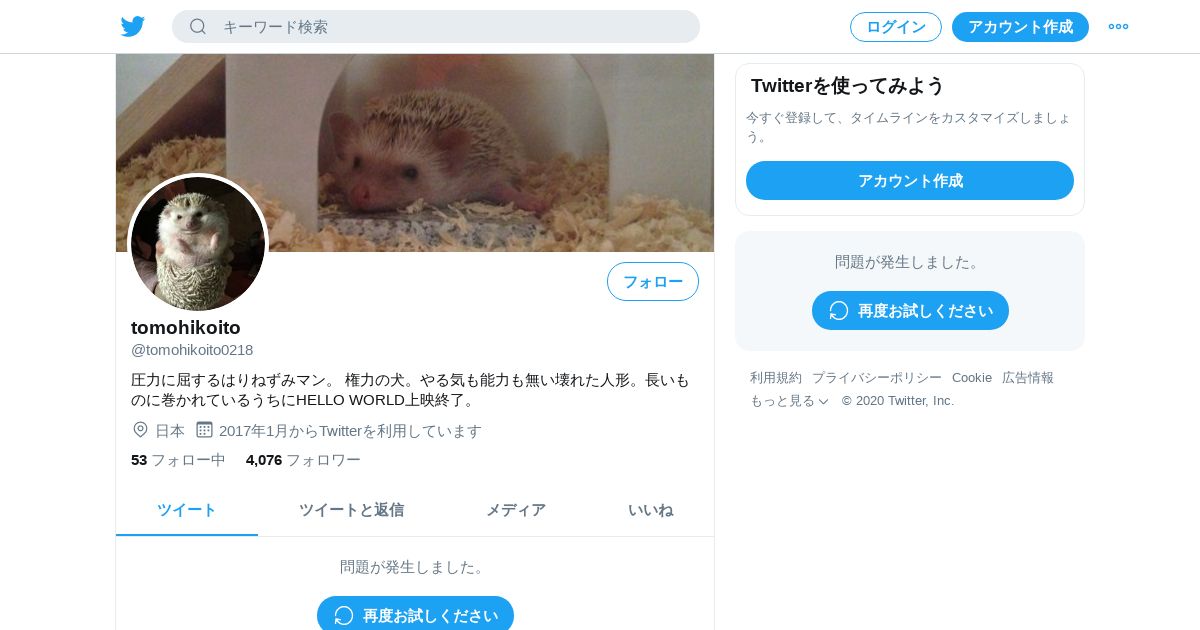Expand the もっと見る footer menu
This screenshot has height=630, width=1200.
(790, 401)
